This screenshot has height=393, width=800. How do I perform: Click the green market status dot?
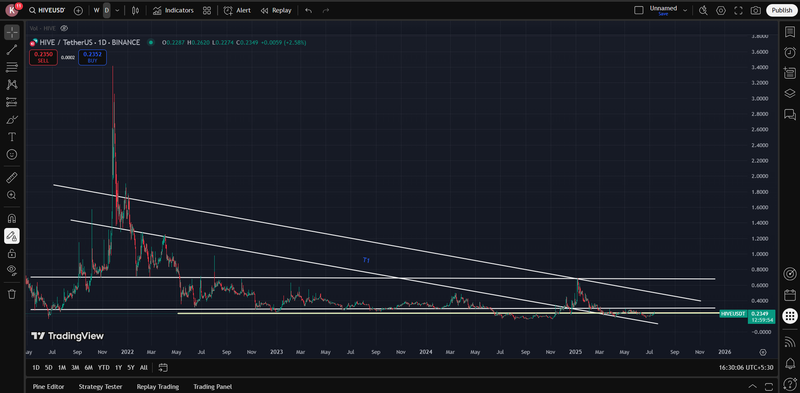151,42
